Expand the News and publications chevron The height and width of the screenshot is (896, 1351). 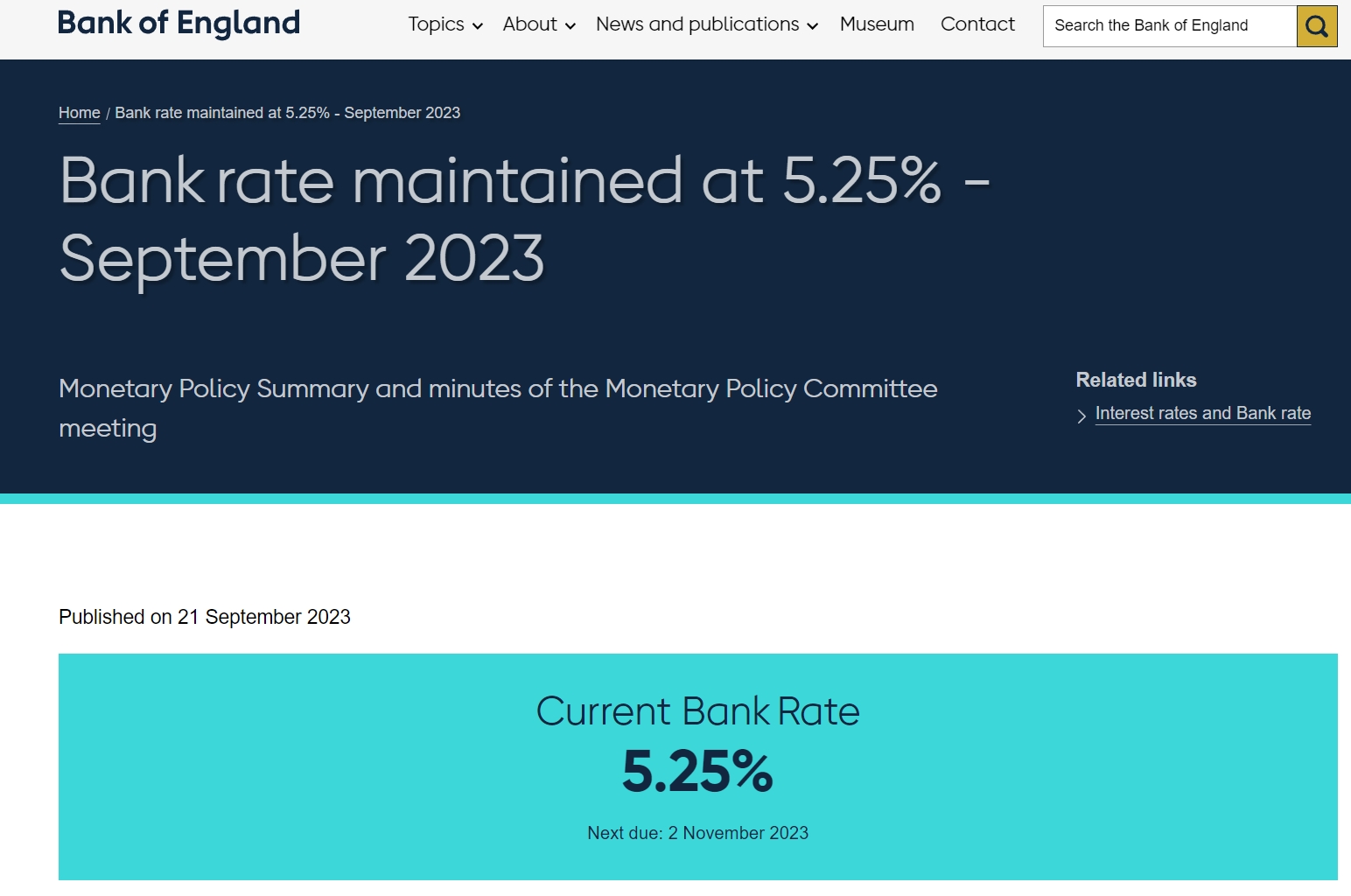tap(813, 26)
